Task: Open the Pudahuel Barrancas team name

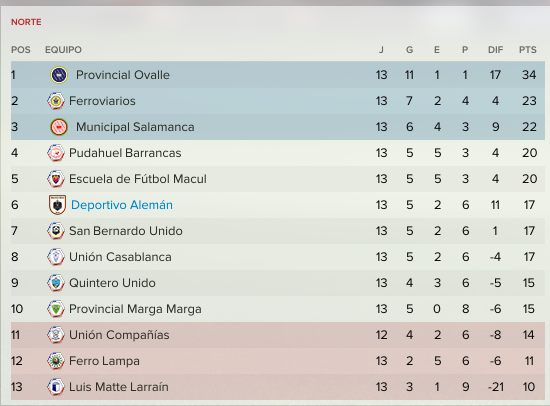Action: 125,153
